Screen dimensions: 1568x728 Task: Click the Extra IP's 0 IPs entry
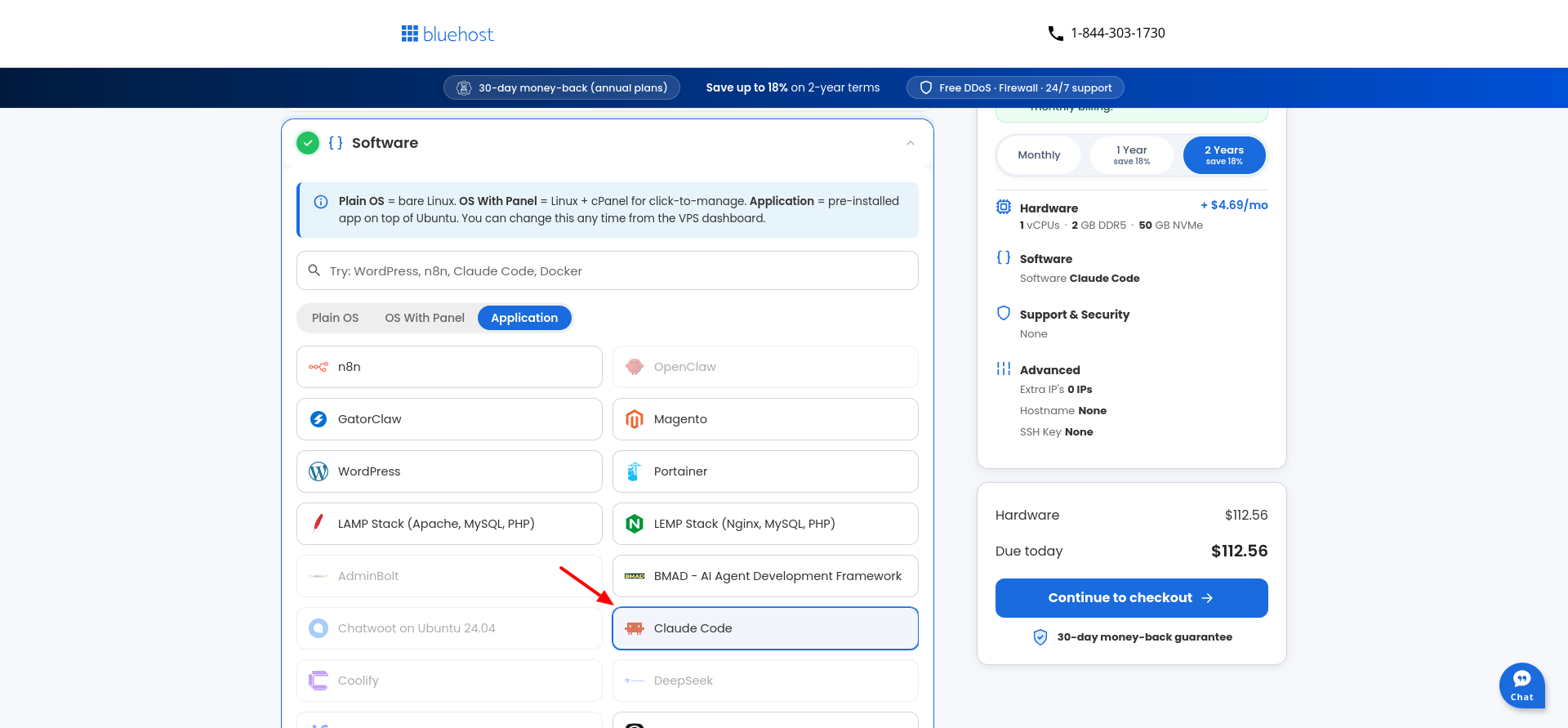[x=1056, y=390]
